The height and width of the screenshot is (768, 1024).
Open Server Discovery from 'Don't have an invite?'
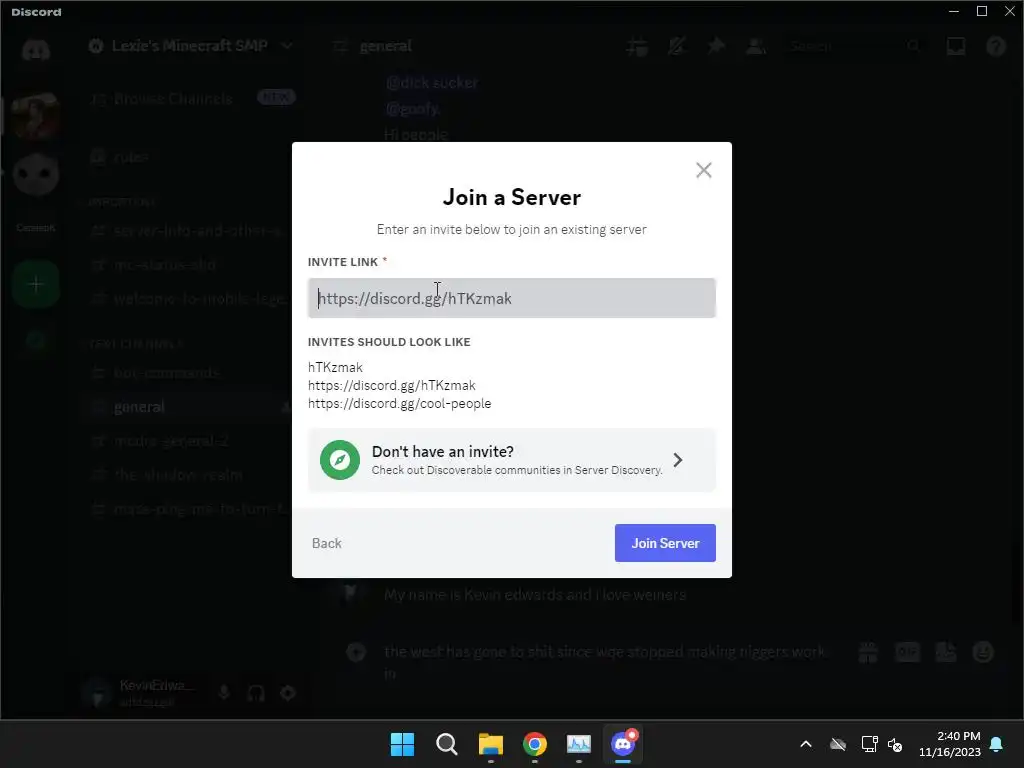(x=511, y=460)
